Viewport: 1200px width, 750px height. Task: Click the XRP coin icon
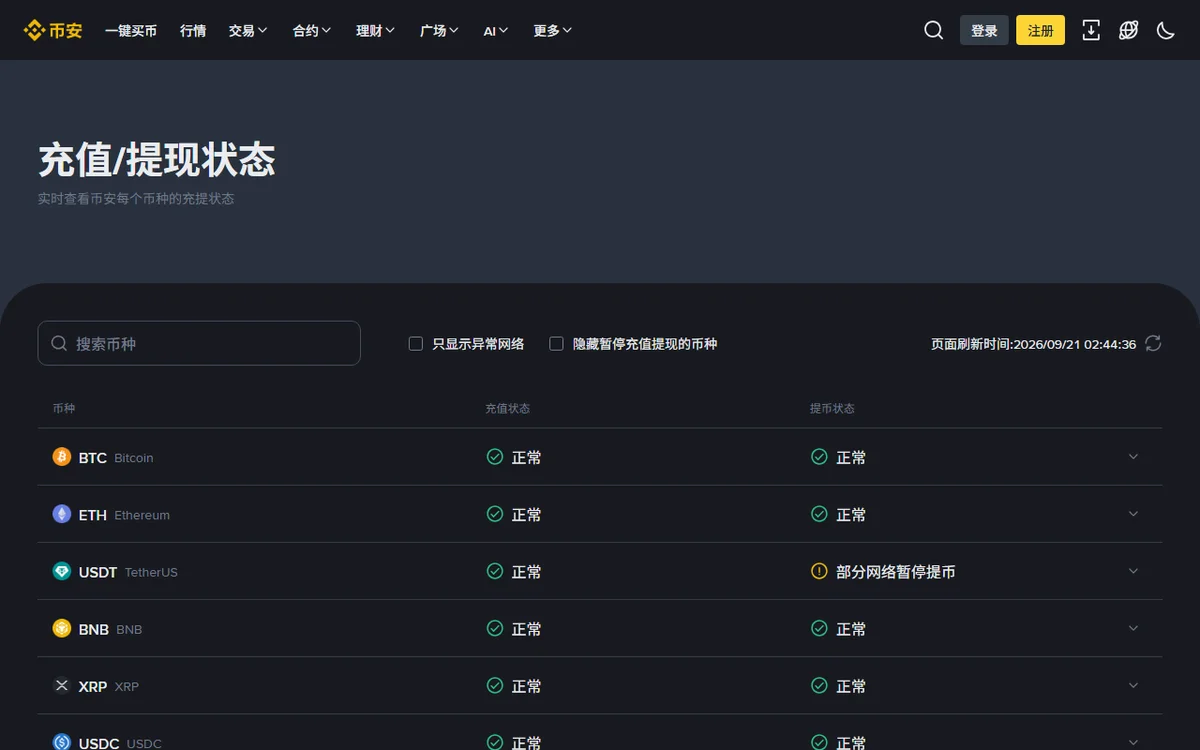pyautogui.click(x=62, y=685)
